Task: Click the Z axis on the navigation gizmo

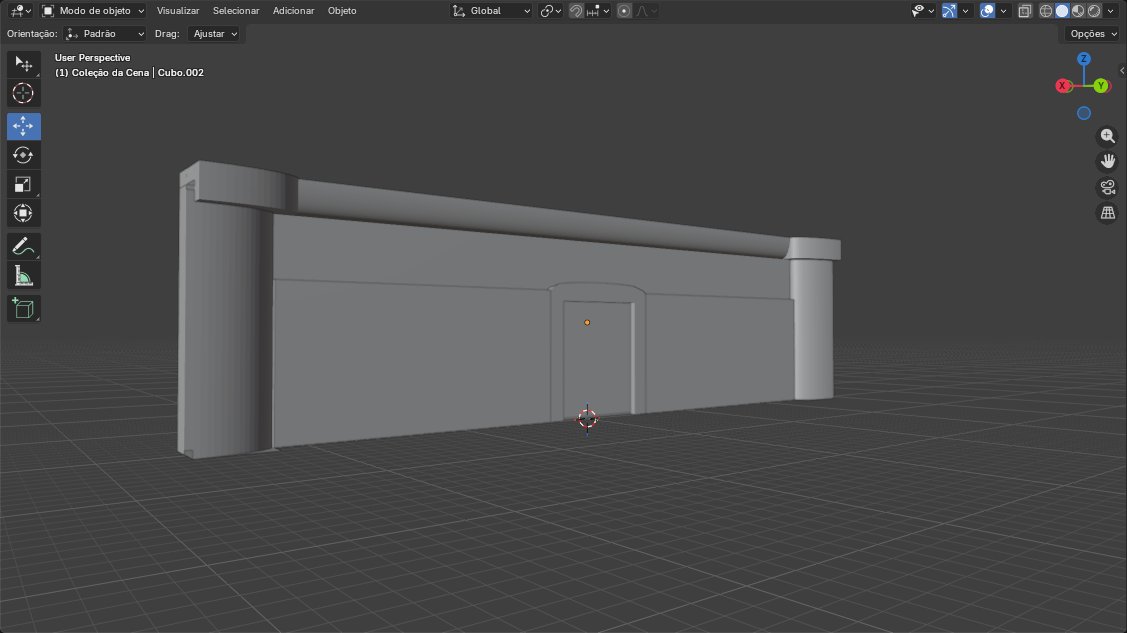Action: click(x=1084, y=59)
